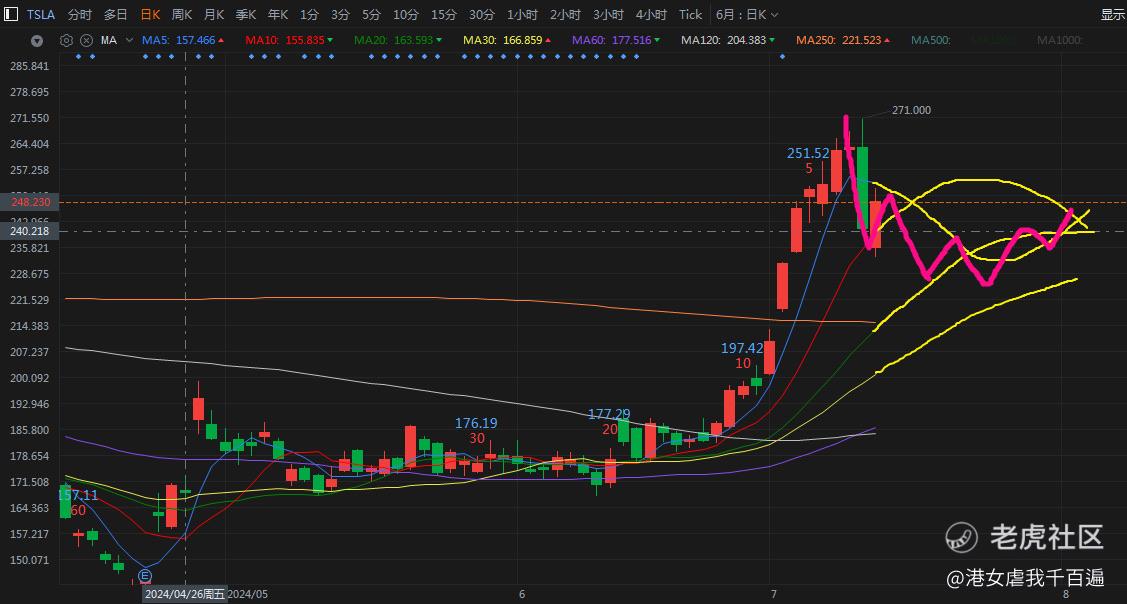Screen dimensions: 1127x604
Task: Select the 2小时 two-hour interval
Action: (x=566, y=14)
